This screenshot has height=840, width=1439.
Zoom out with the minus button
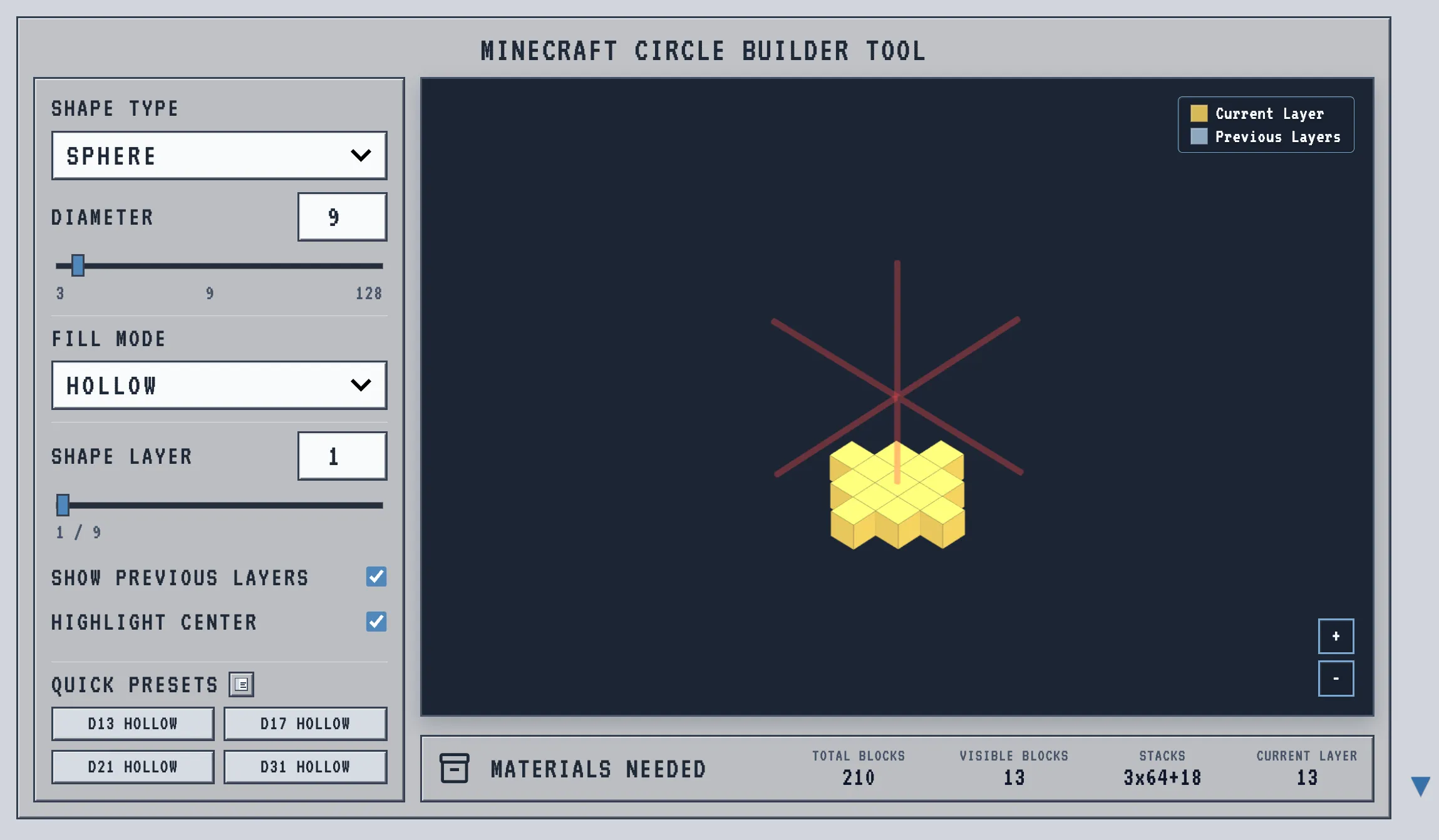1336,679
